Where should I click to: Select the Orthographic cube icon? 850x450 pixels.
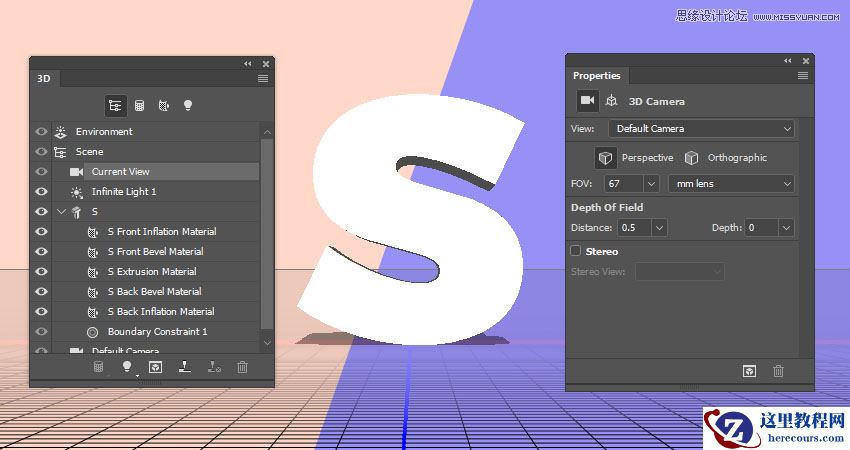691,158
